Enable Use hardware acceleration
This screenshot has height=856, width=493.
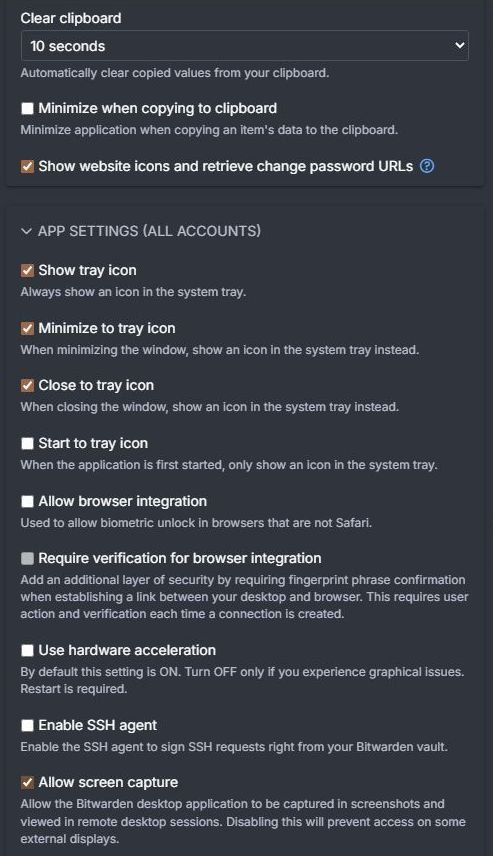pos(27,650)
